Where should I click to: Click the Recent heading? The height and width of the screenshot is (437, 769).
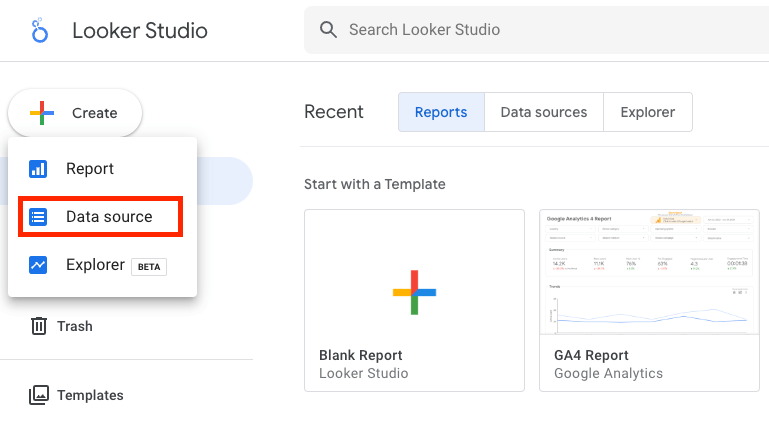(334, 112)
